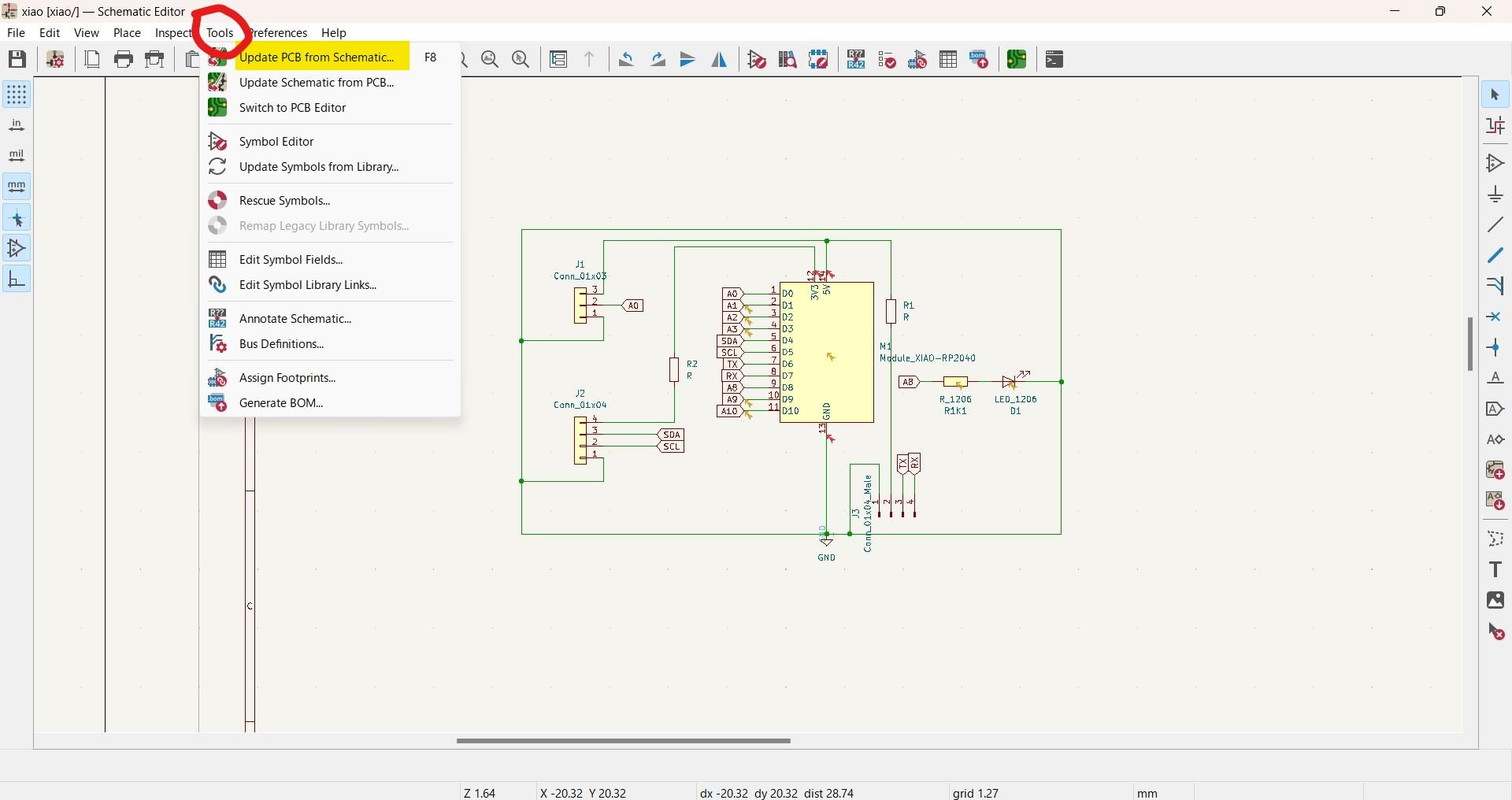
Task: Click the horizontal canvas scrollbar
Action: [x=624, y=743]
